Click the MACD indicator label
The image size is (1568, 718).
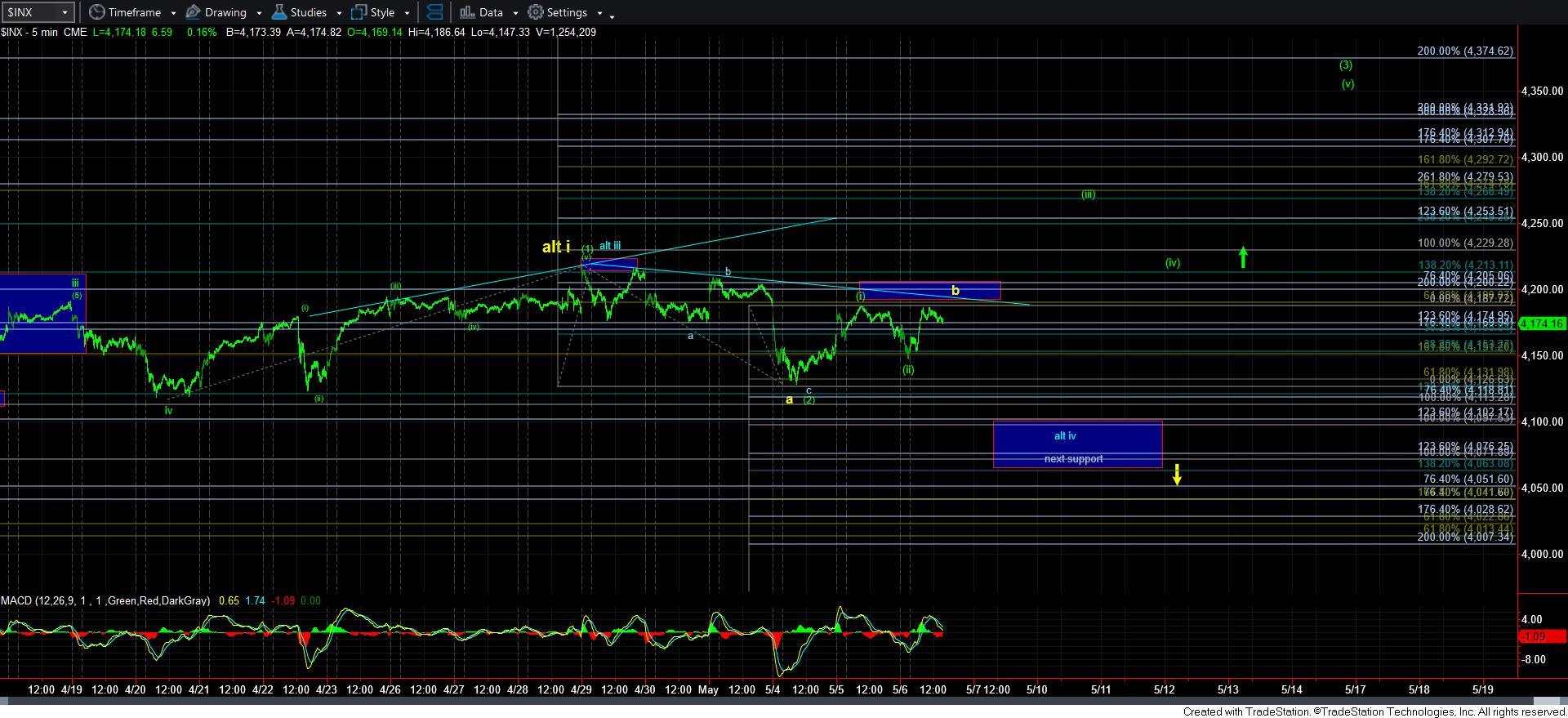(105, 600)
